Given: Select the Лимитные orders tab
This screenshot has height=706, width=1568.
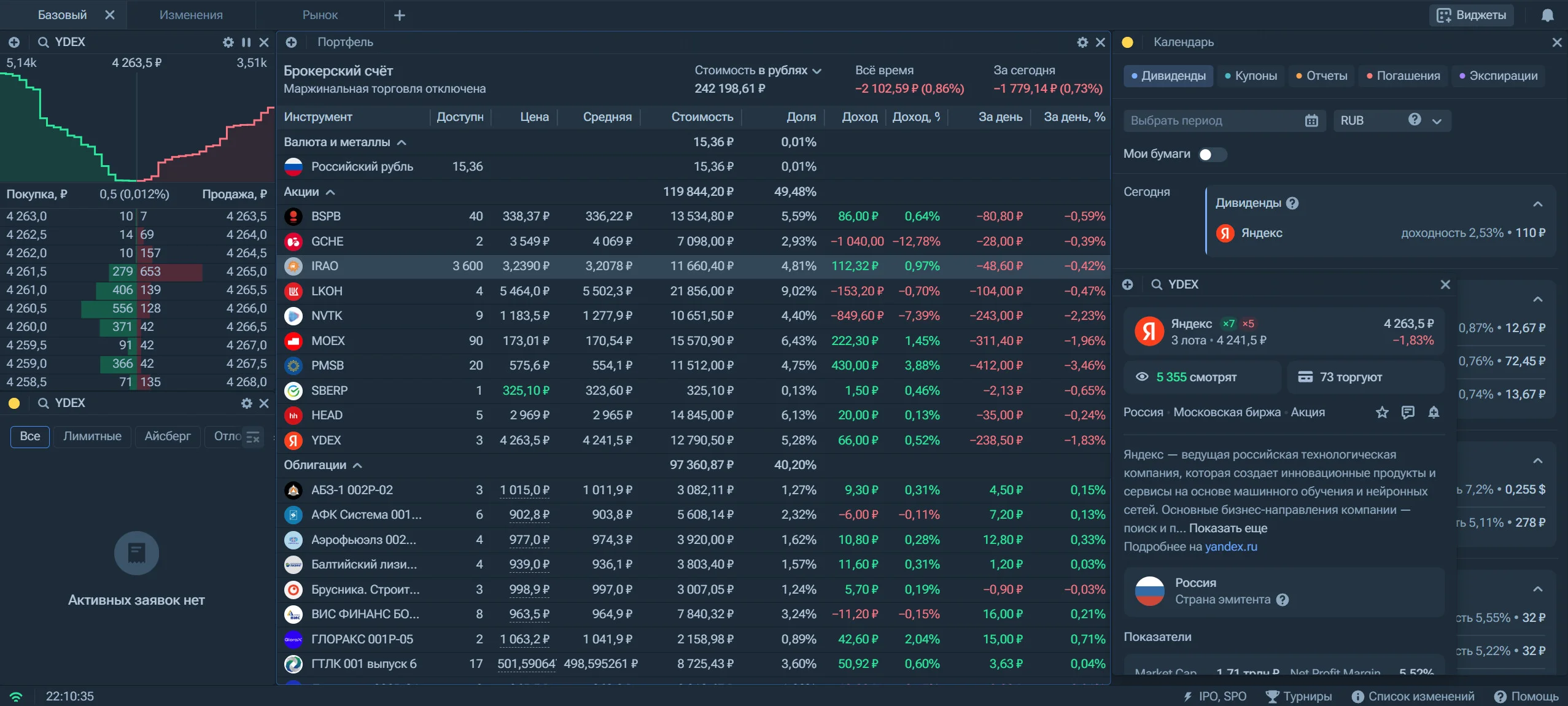Looking at the screenshot, I should [92, 436].
